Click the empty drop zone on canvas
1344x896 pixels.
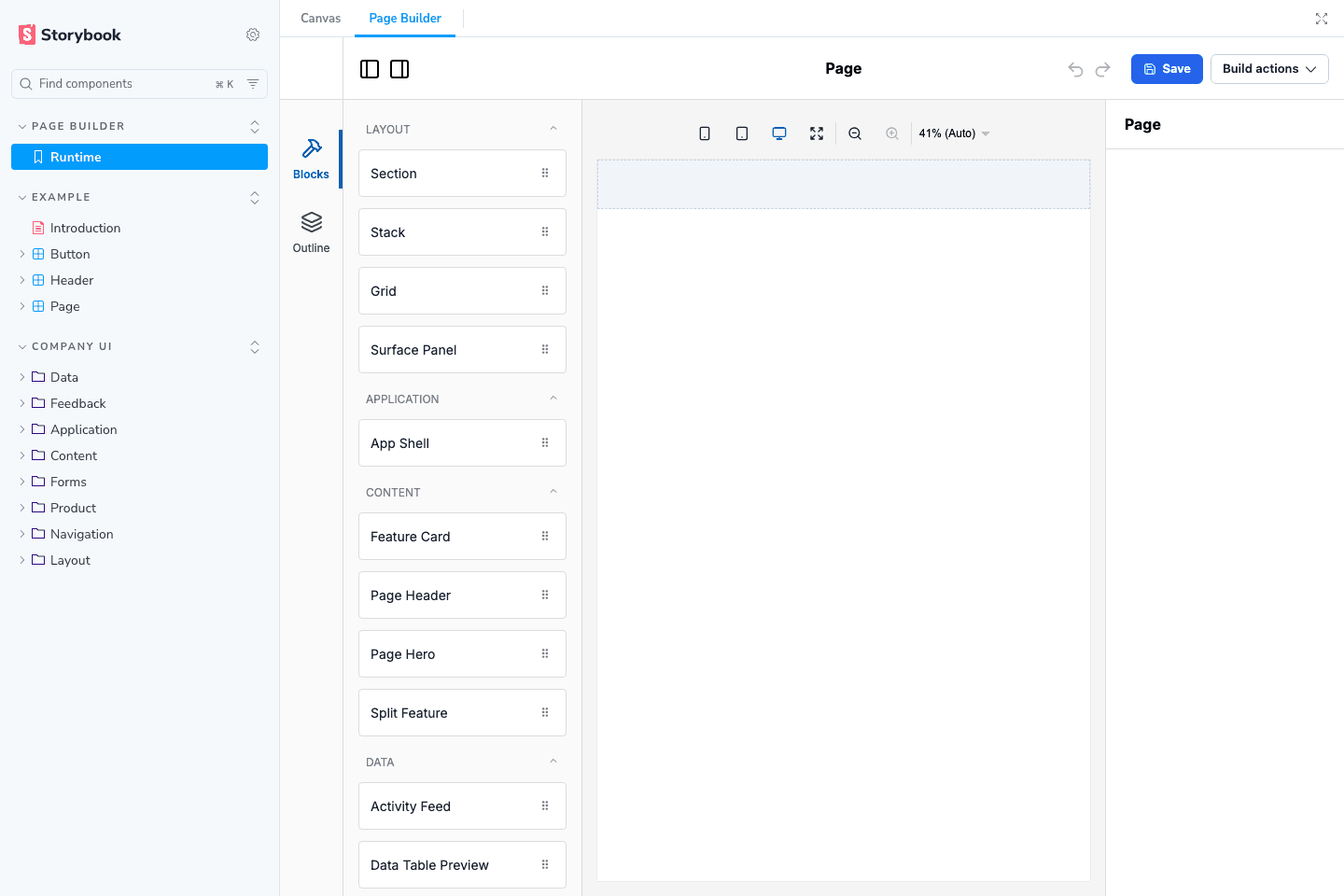[844, 184]
